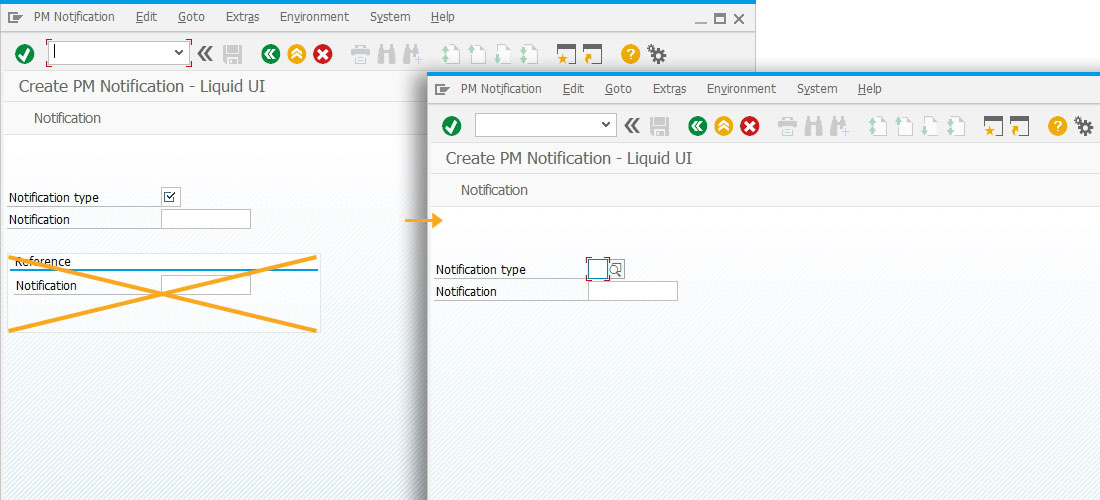Click green Enter checkmark in back window
Viewport: 1100px width, 500px height.
pos(25,54)
